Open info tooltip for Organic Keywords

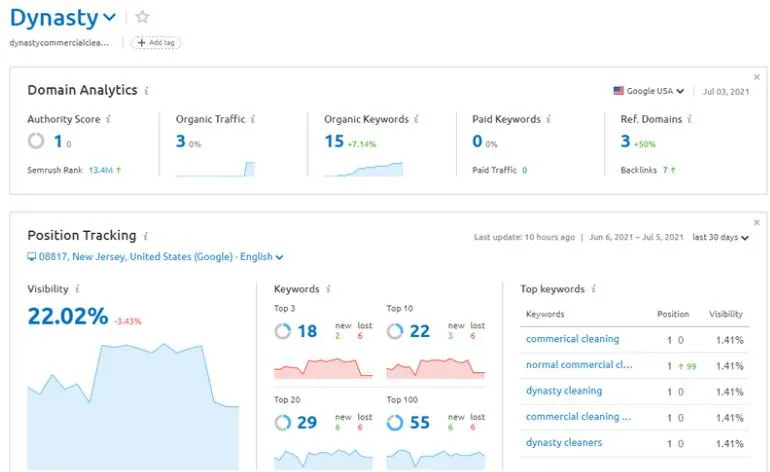(x=416, y=119)
